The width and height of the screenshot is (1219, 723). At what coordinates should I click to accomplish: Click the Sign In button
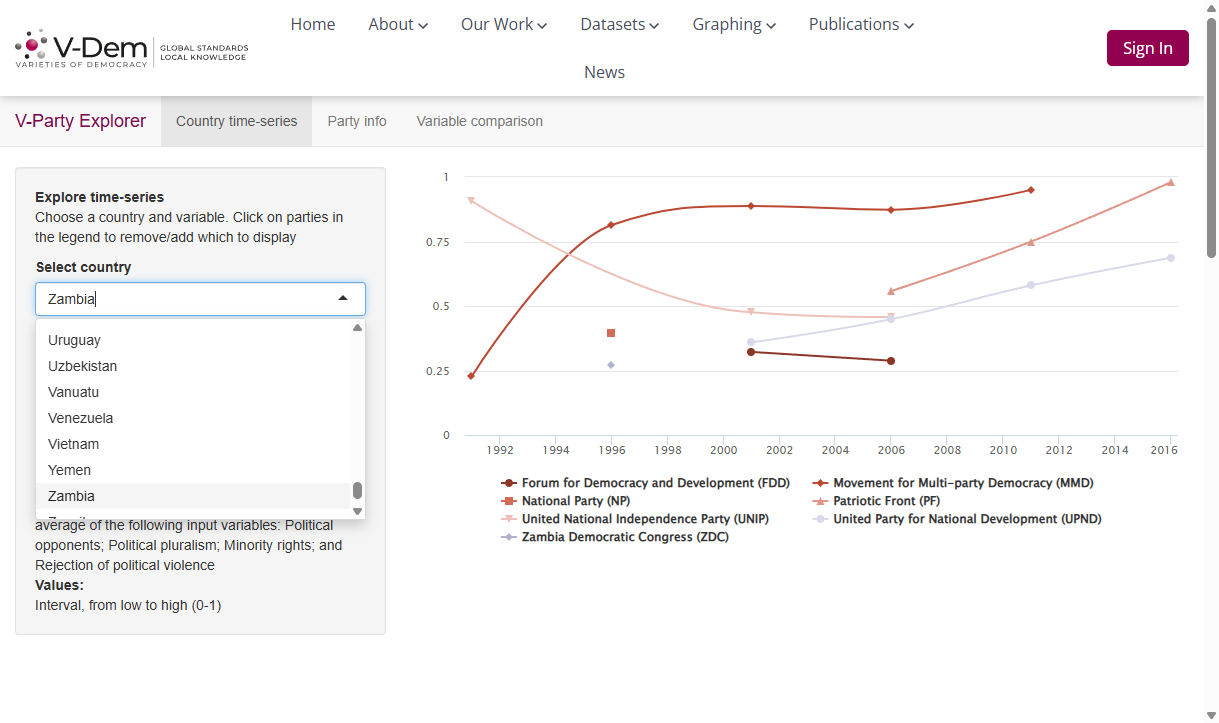click(1147, 48)
